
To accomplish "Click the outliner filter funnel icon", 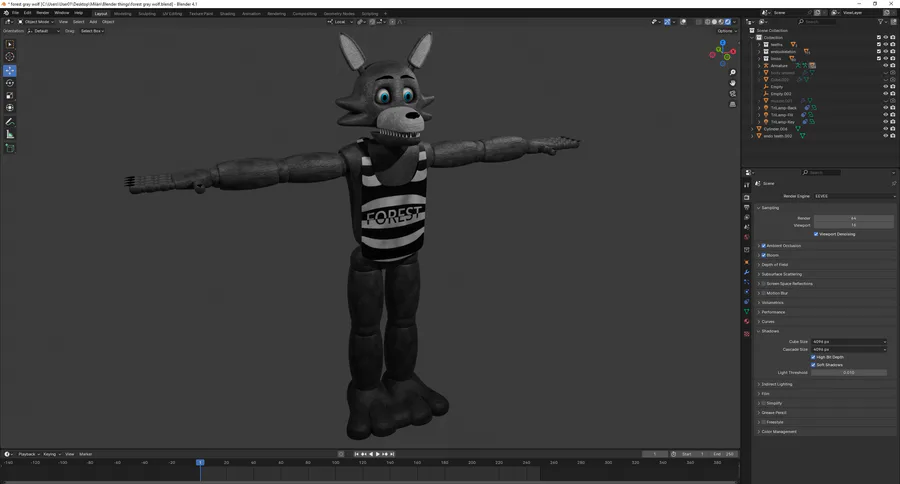I will pyautogui.click(x=880, y=22).
